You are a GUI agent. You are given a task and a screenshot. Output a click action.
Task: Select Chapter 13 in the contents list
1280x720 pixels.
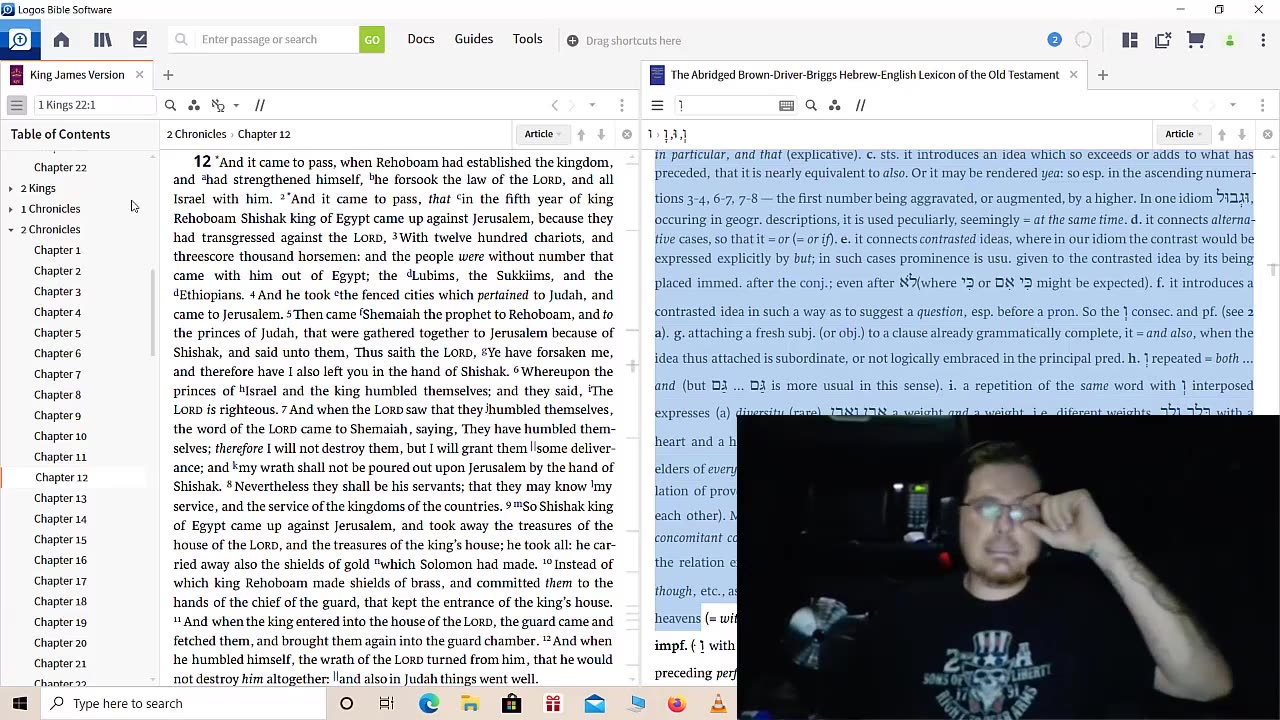(60, 498)
